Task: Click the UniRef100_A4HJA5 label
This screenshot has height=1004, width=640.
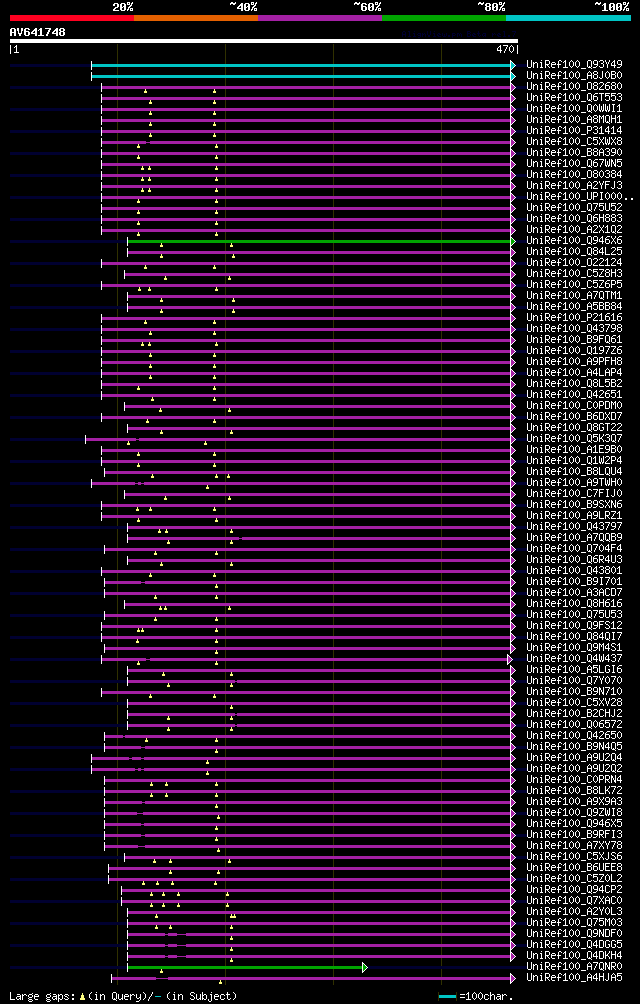Action: (x=574, y=977)
